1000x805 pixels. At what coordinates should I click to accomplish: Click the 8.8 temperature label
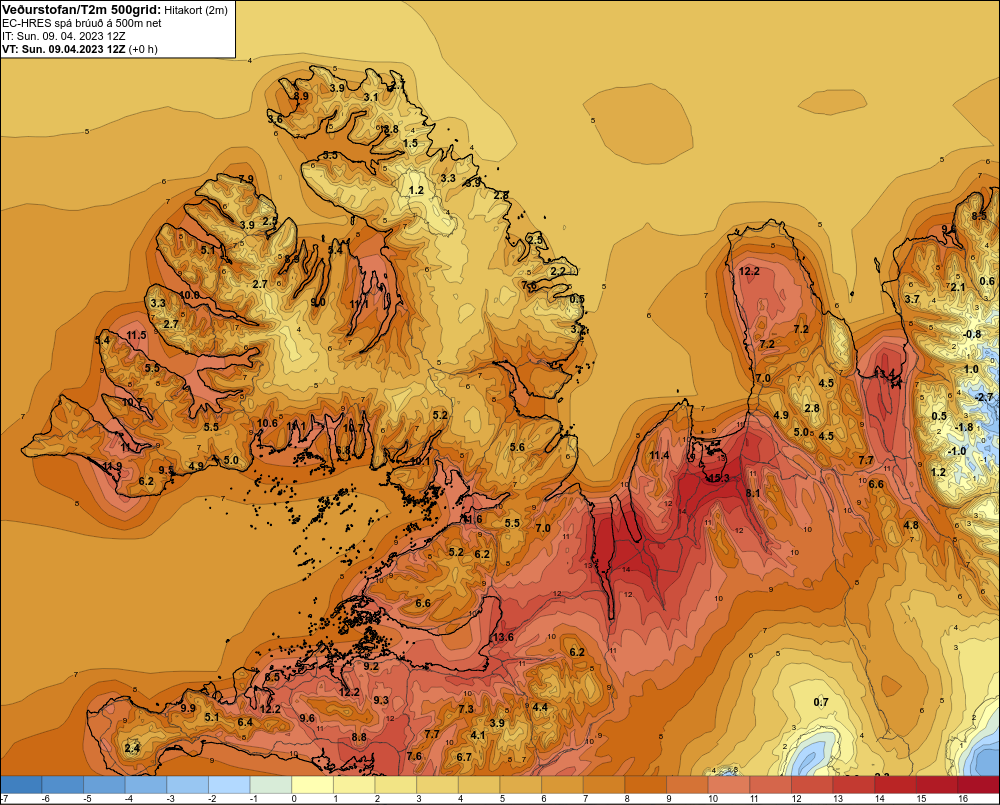(x=359, y=737)
